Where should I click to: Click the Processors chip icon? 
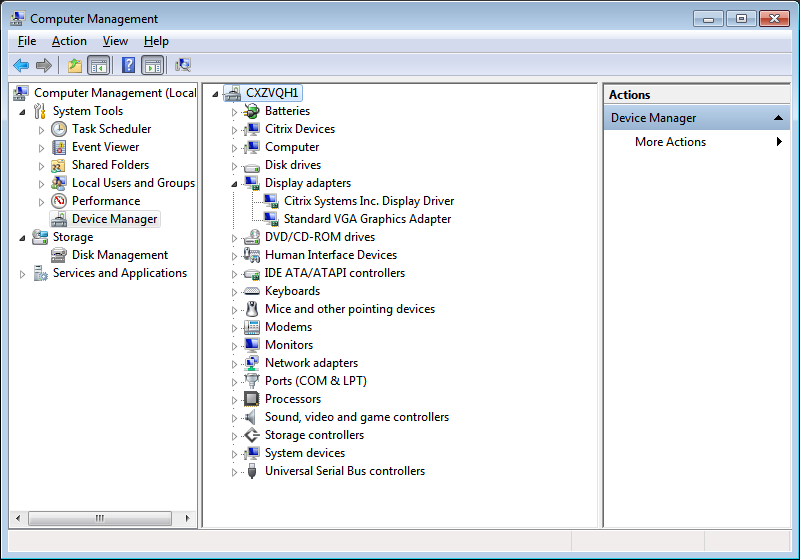252,399
